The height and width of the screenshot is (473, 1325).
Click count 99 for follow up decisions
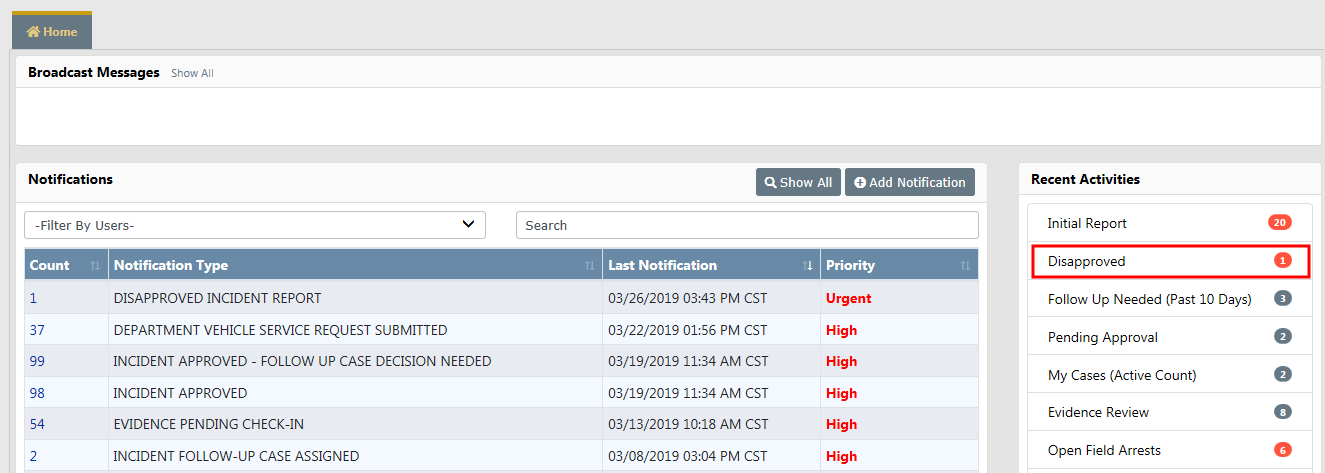click(37, 361)
